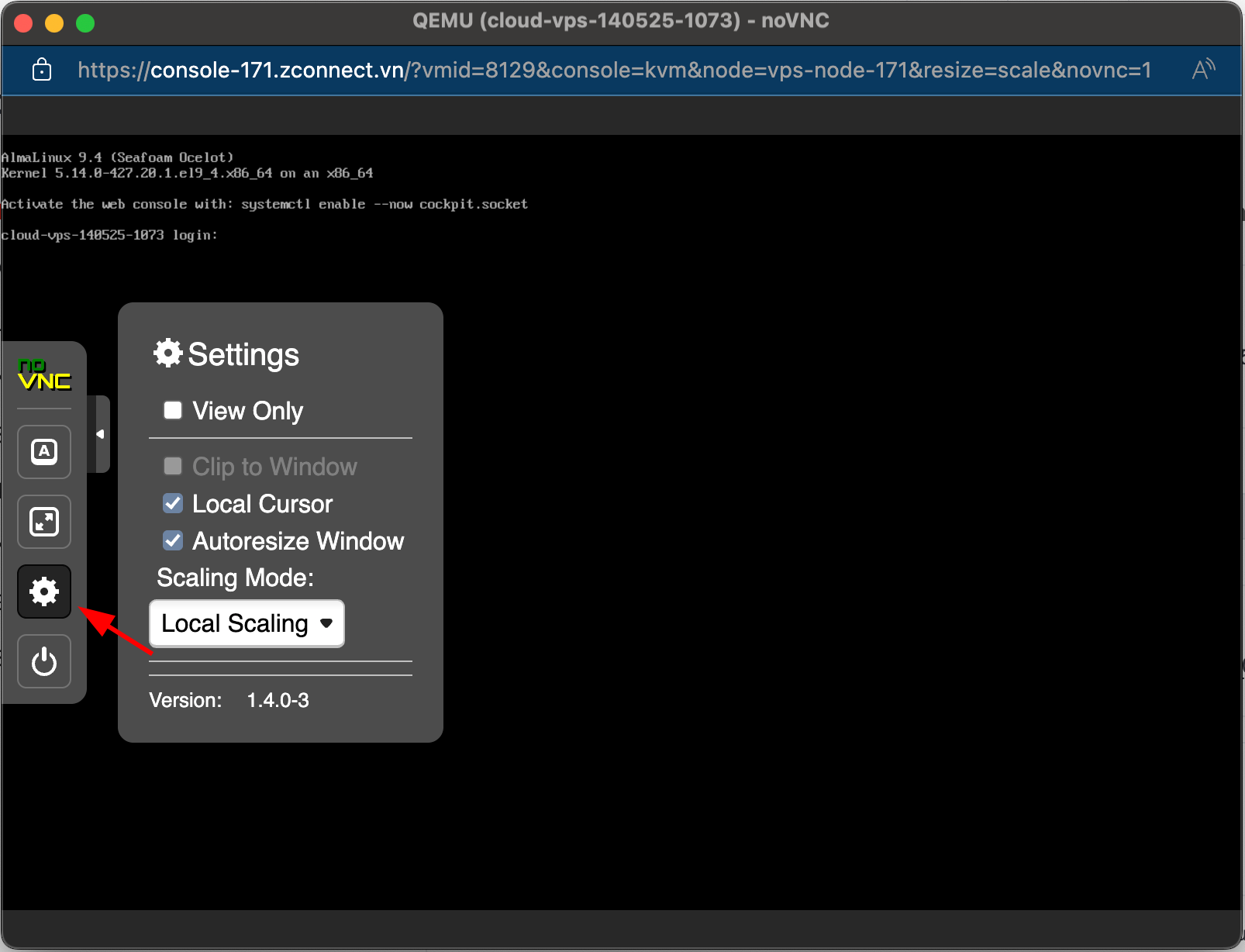
Task: Collapse the noVNC control bar handle
Action: pyautogui.click(x=101, y=434)
